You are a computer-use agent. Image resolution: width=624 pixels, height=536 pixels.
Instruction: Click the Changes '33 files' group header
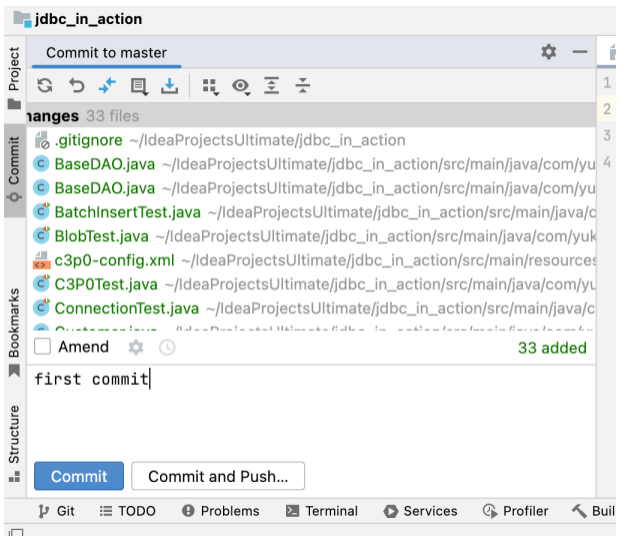coord(311,116)
